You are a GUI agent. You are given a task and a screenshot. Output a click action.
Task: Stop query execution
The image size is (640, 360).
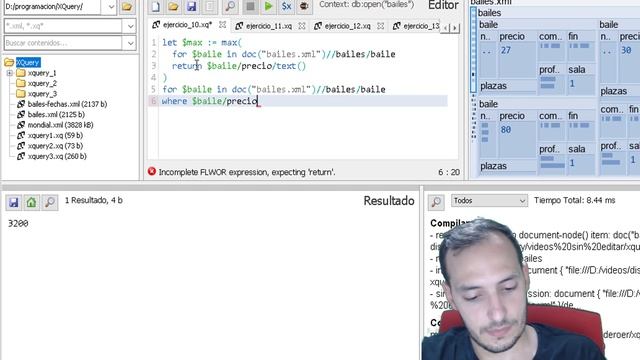coord(250,6)
